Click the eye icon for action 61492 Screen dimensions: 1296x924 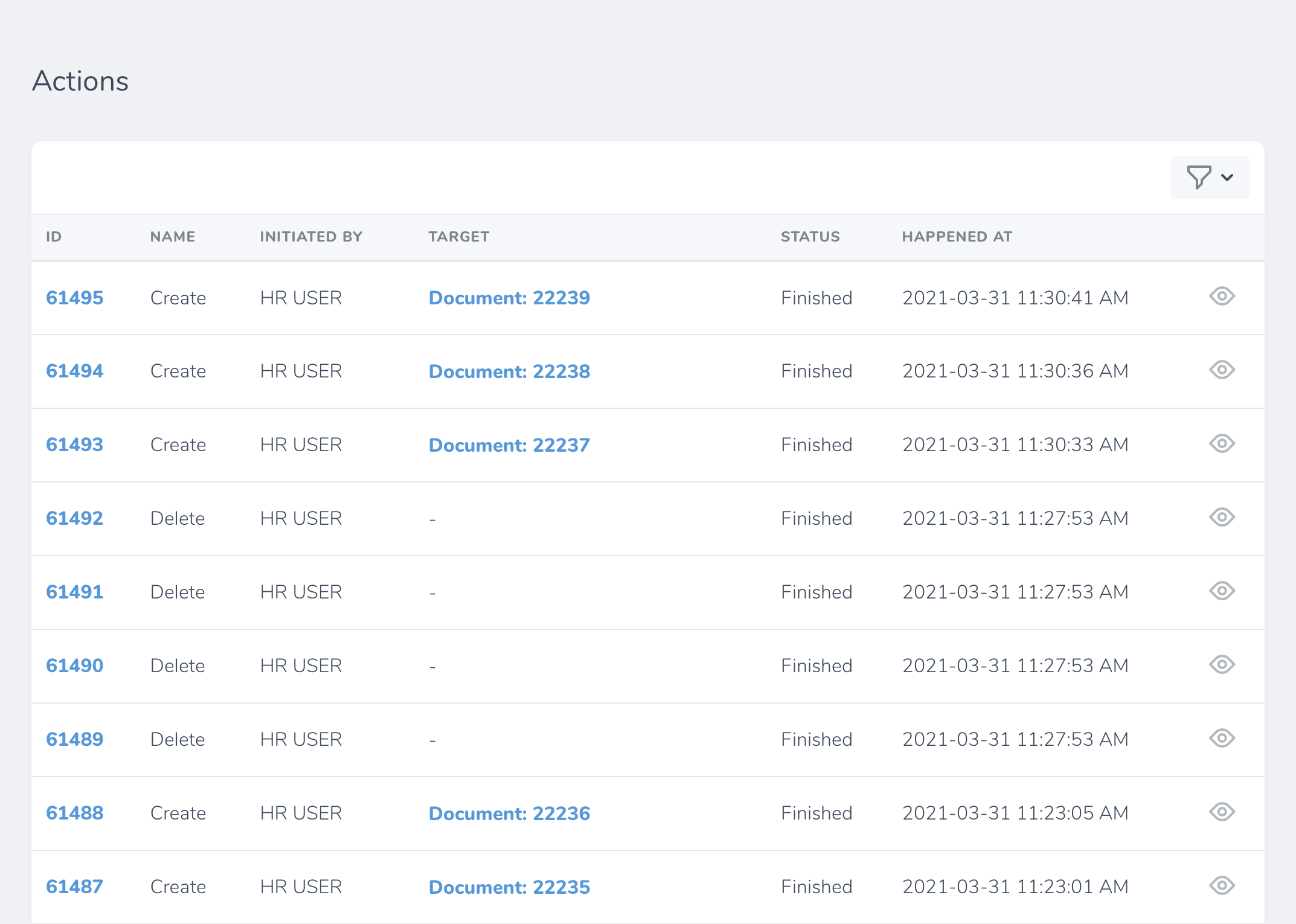pyautogui.click(x=1221, y=518)
